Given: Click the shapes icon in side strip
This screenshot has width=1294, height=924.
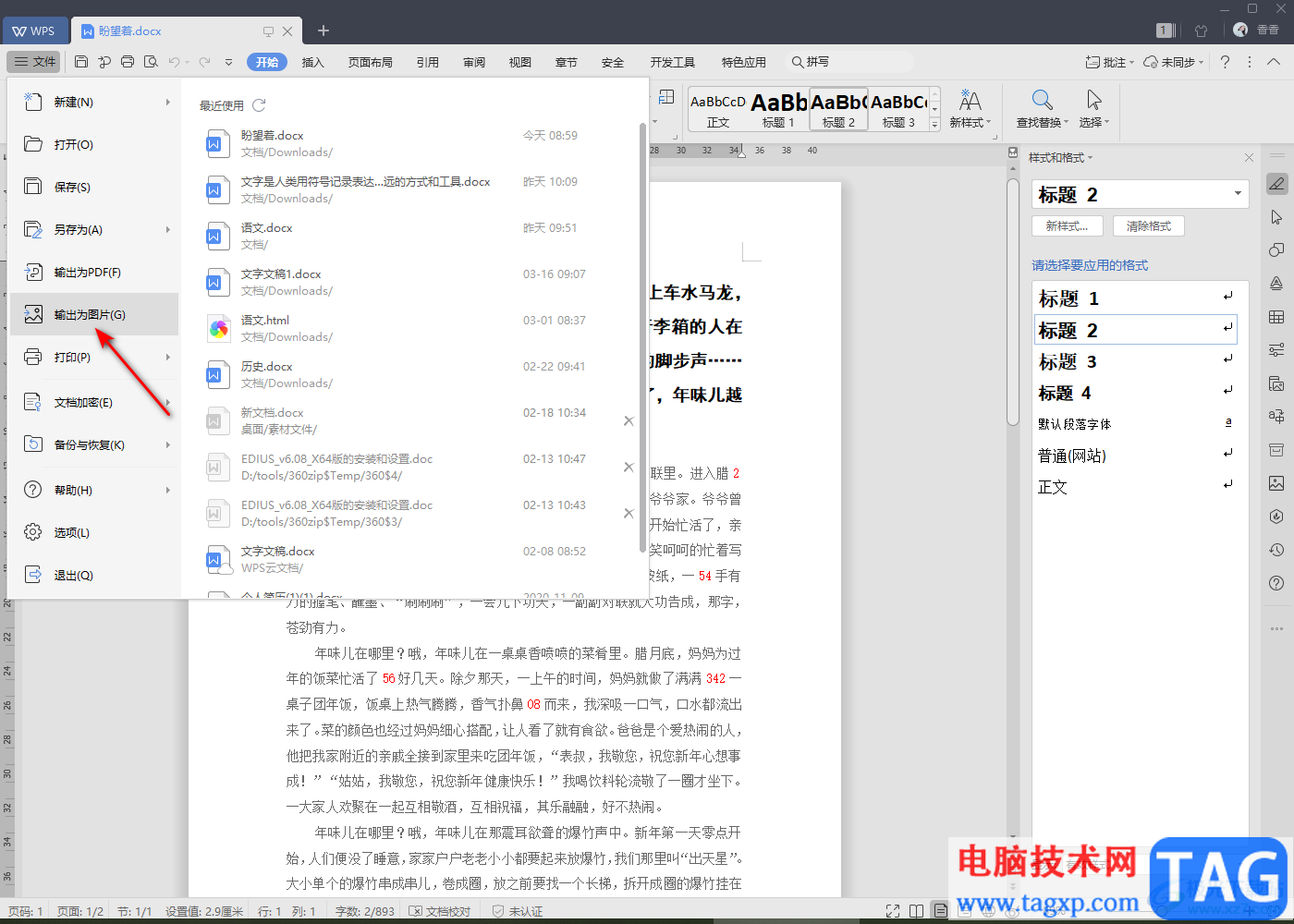Looking at the screenshot, I should pos(1276,250).
